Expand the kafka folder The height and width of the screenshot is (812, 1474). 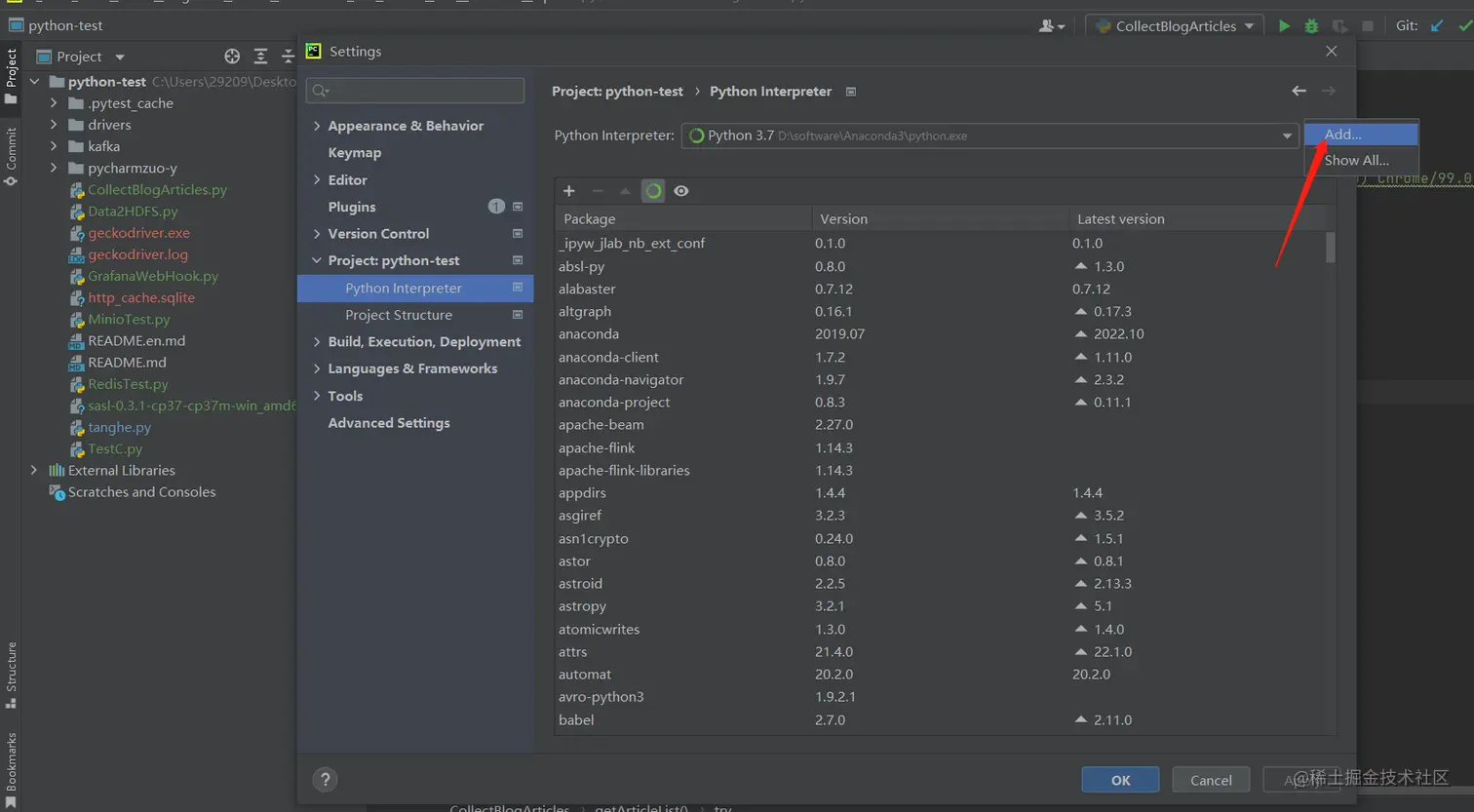[x=54, y=146]
